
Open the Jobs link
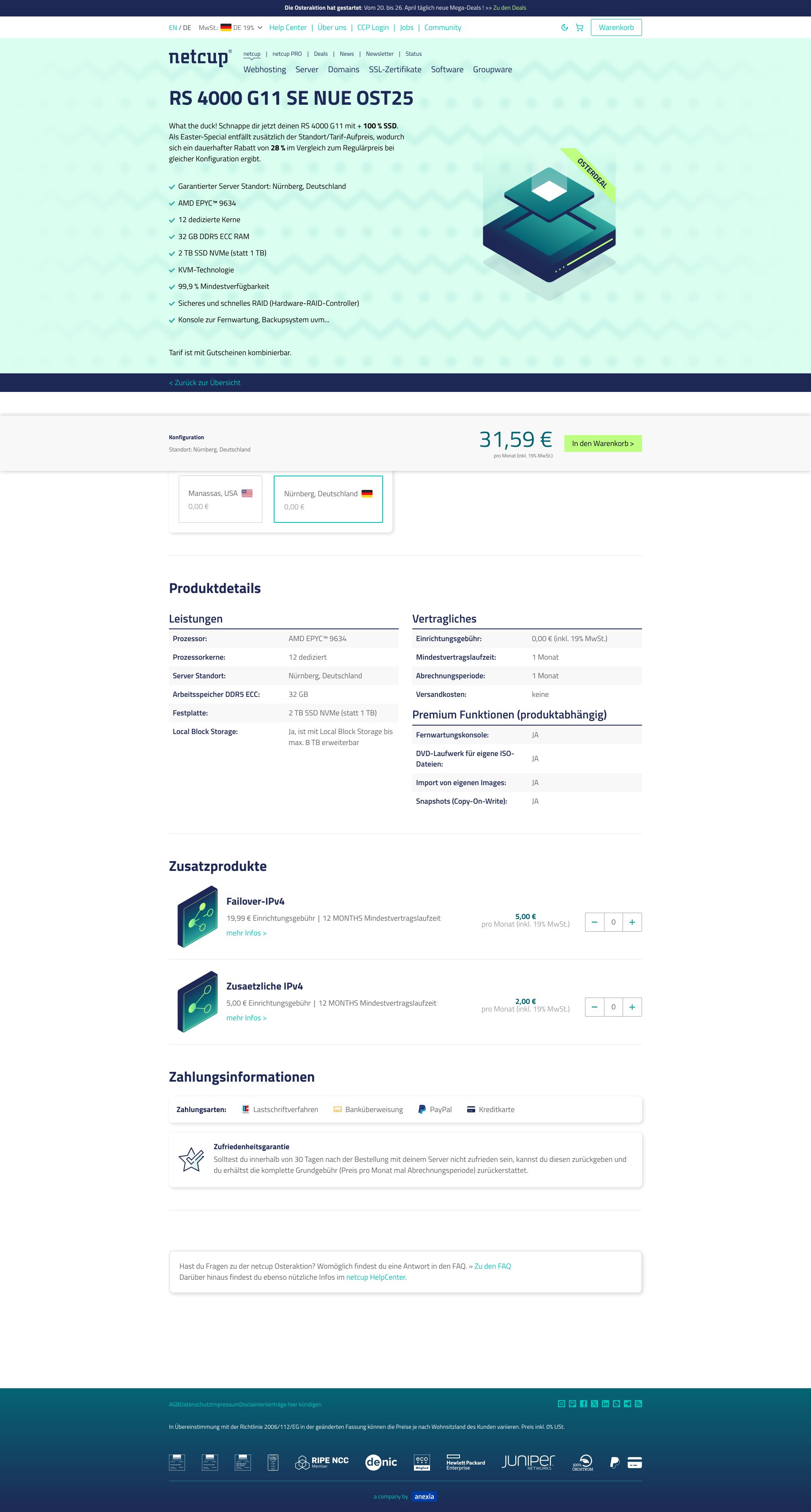407,27
